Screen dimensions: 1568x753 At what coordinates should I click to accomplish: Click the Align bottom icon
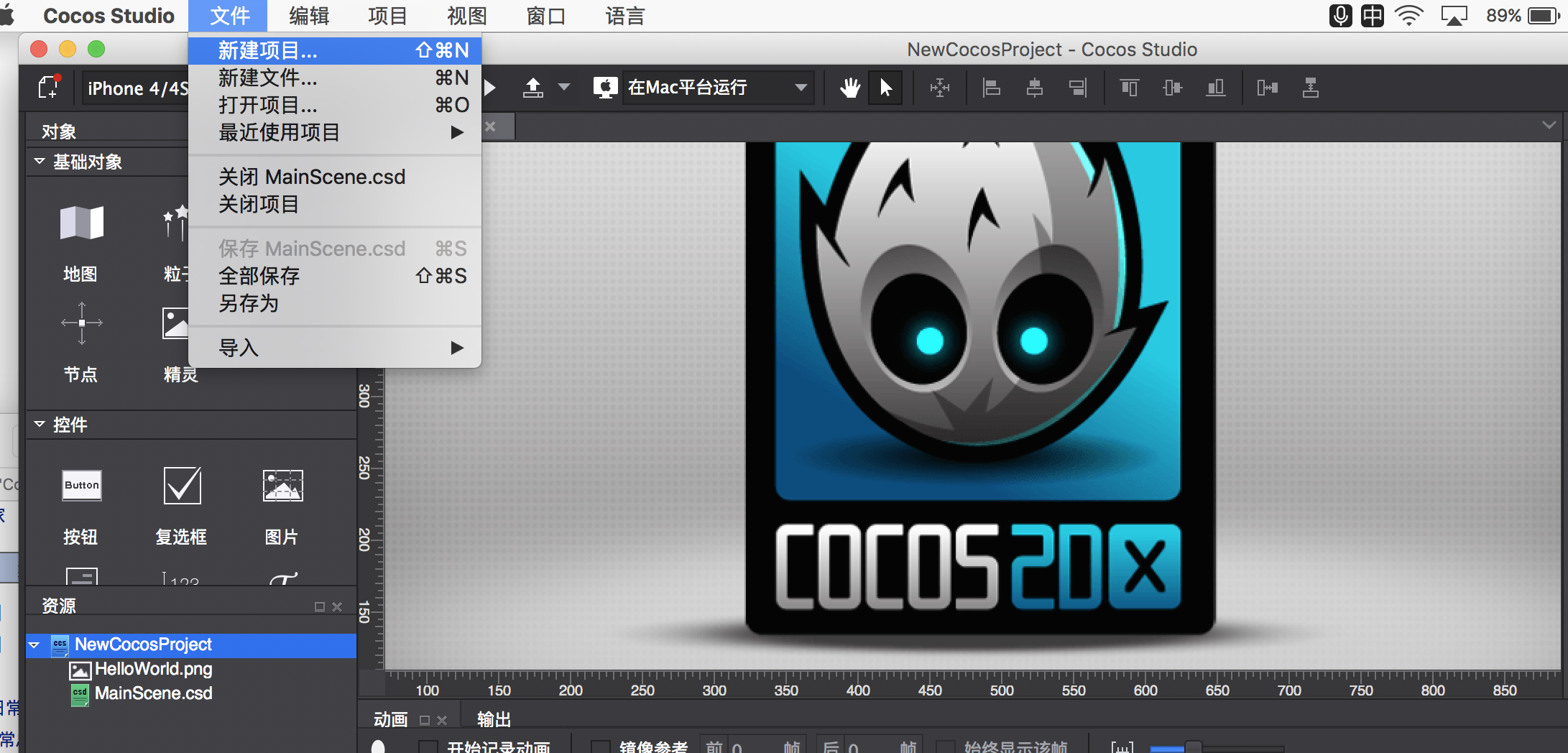tap(1215, 88)
